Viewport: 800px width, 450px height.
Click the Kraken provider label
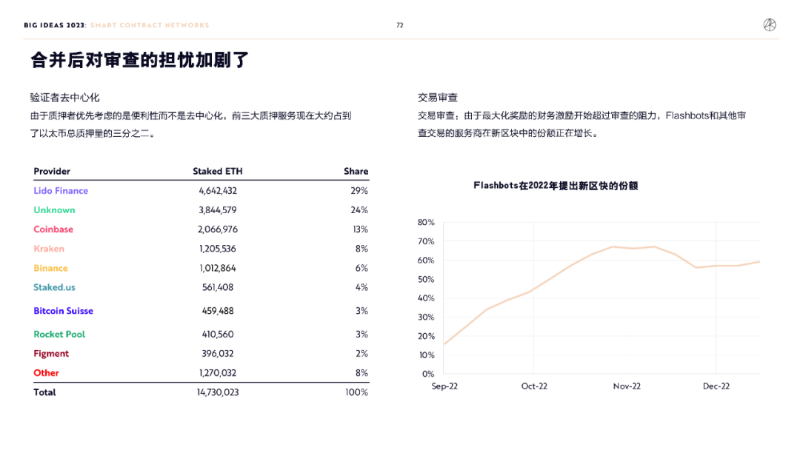[x=49, y=248]
